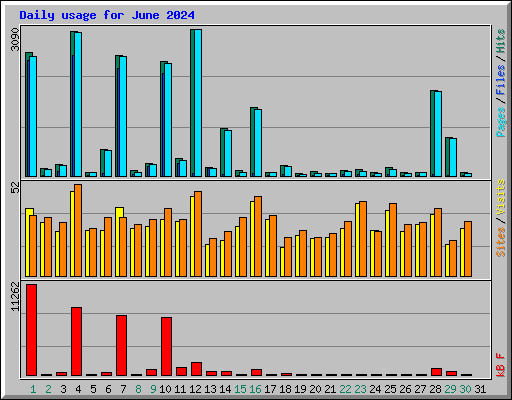The width and height of the screenshot is (512, 400).
Task: Click the 11262 axis value label
Action: pos(15,297)
